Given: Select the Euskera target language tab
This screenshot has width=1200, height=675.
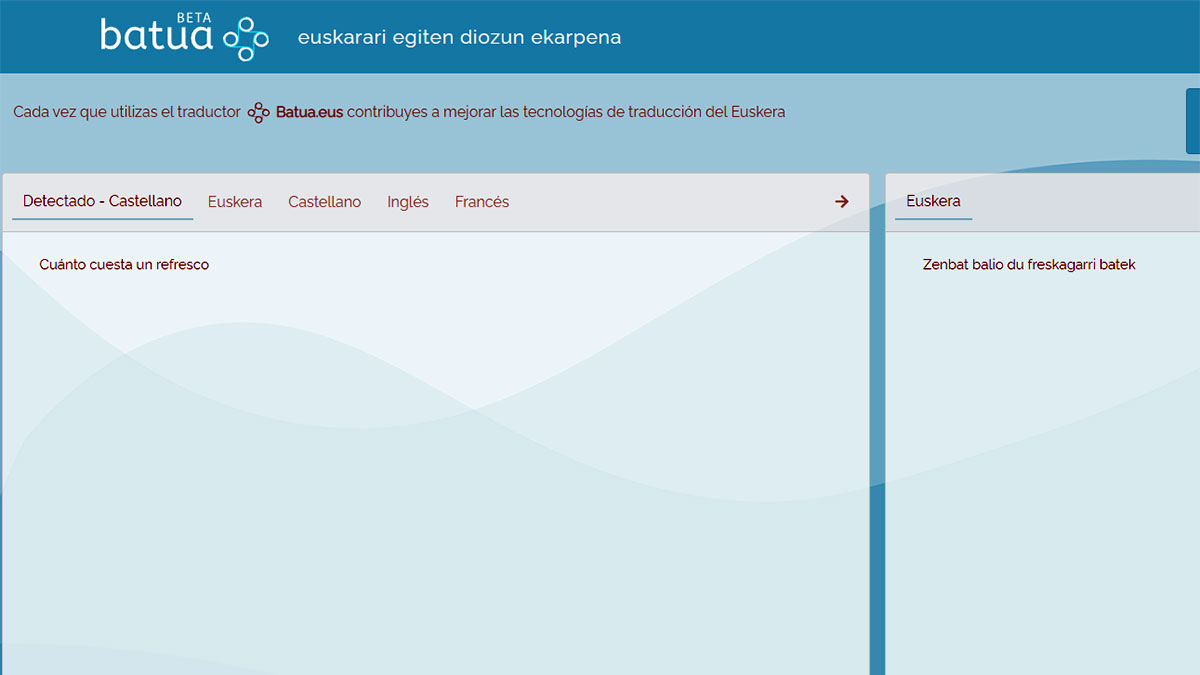Looking at the screenshot, I should (x=933, y=201).
